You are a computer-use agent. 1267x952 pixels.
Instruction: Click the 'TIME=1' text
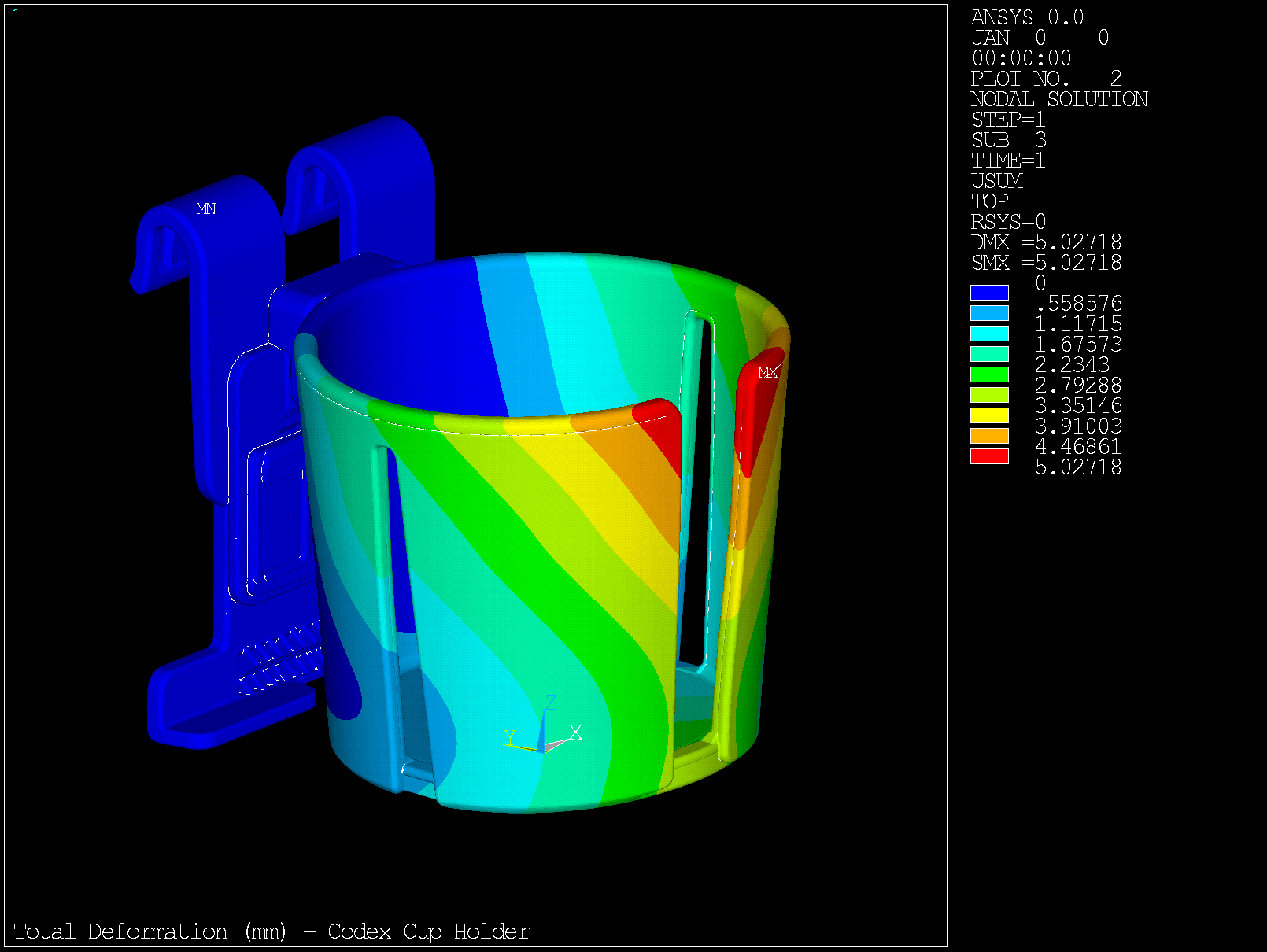[x=1008, y=161]
